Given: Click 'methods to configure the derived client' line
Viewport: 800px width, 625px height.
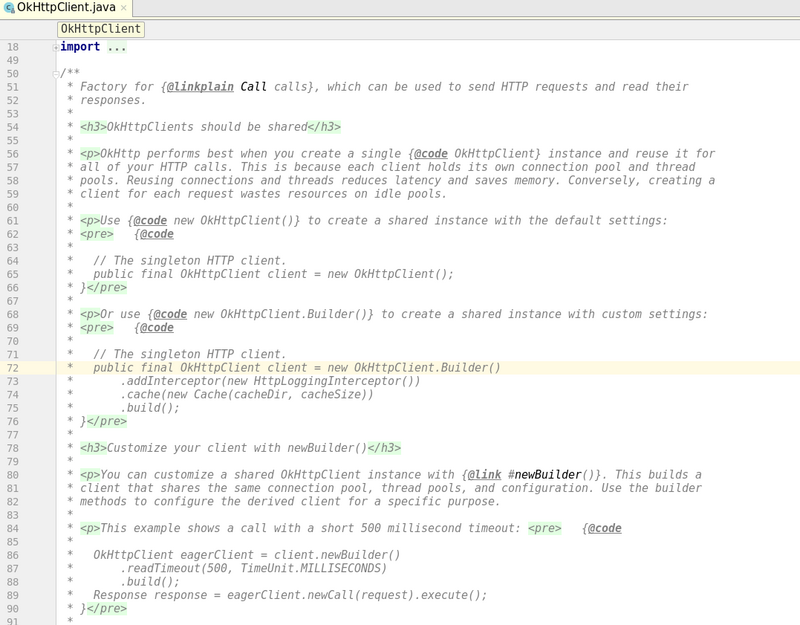Looking at the screenshot, I should click(290, 502).
